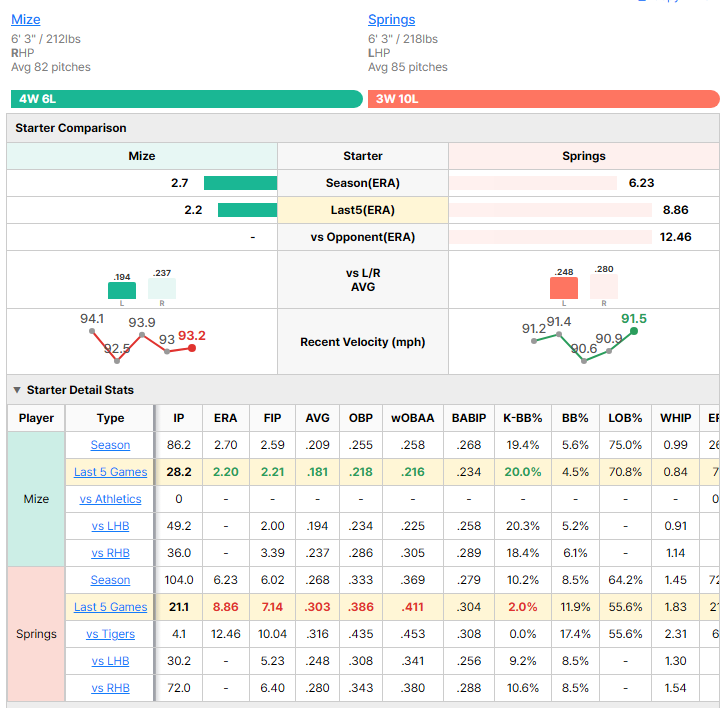Viewport: 726px width, 708px height.
Task: Click the highlighted Last5(ERA) row label
Action: [363, 210]
